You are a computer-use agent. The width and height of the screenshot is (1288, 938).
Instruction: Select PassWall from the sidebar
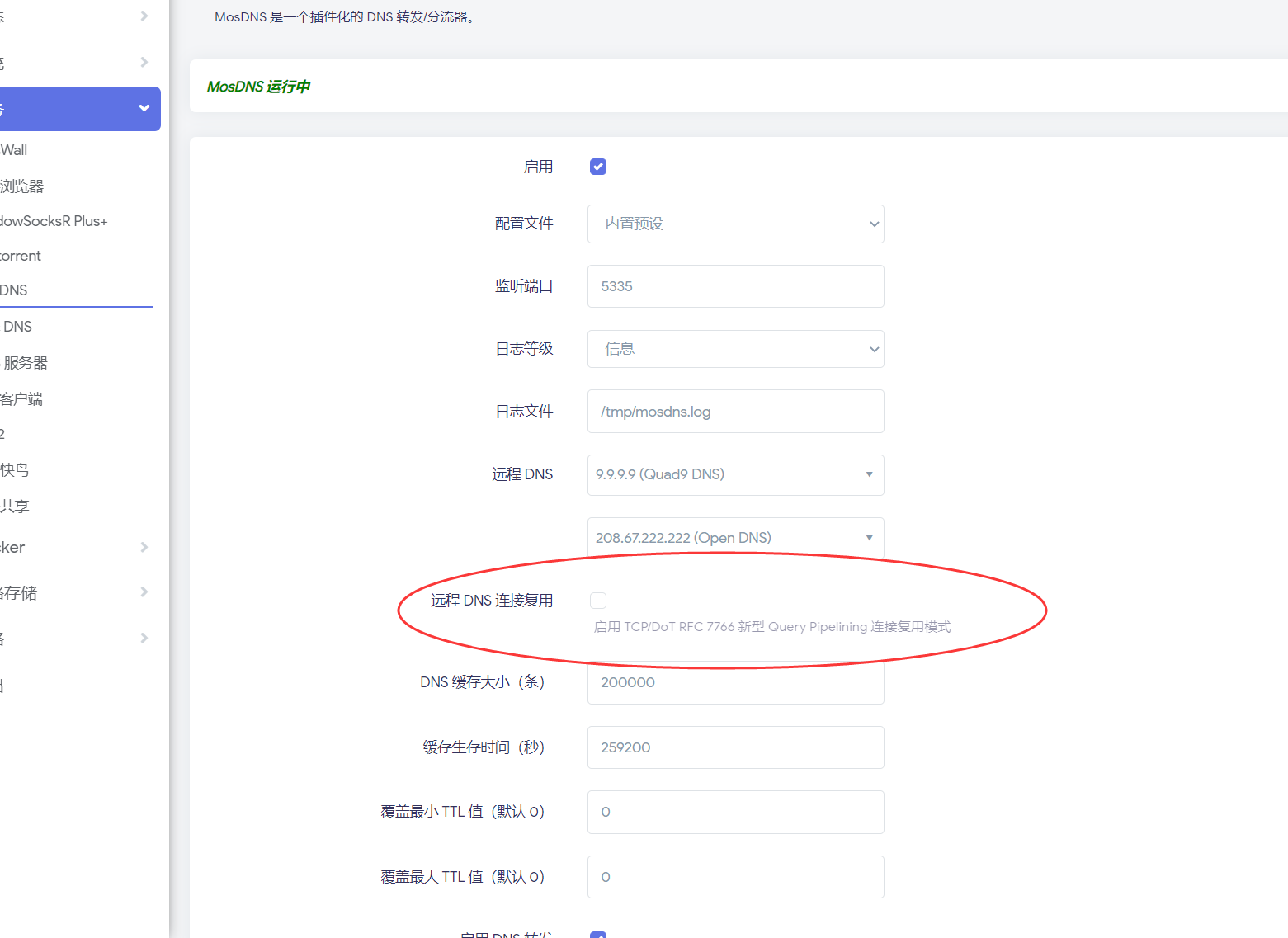click(14, 149)
